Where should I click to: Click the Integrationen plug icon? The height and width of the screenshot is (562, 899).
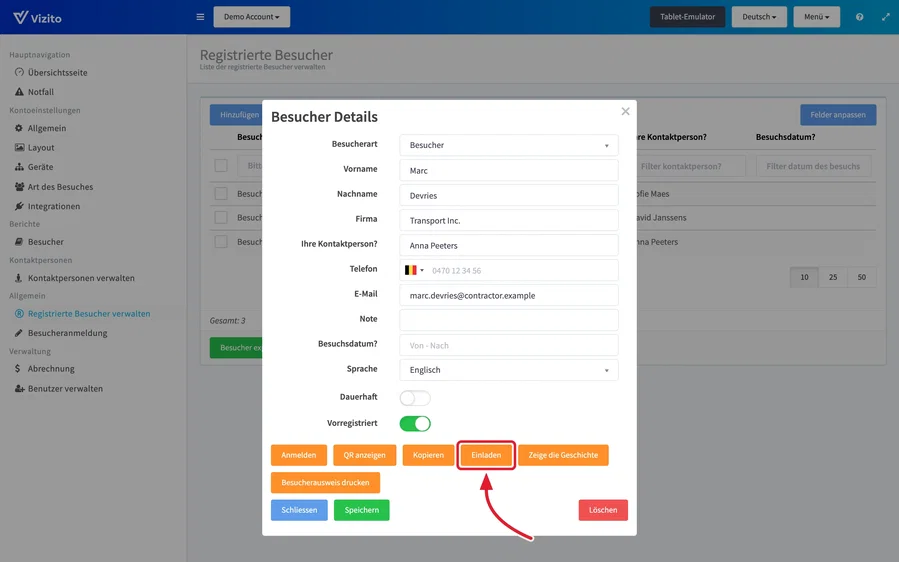point(19,206)
